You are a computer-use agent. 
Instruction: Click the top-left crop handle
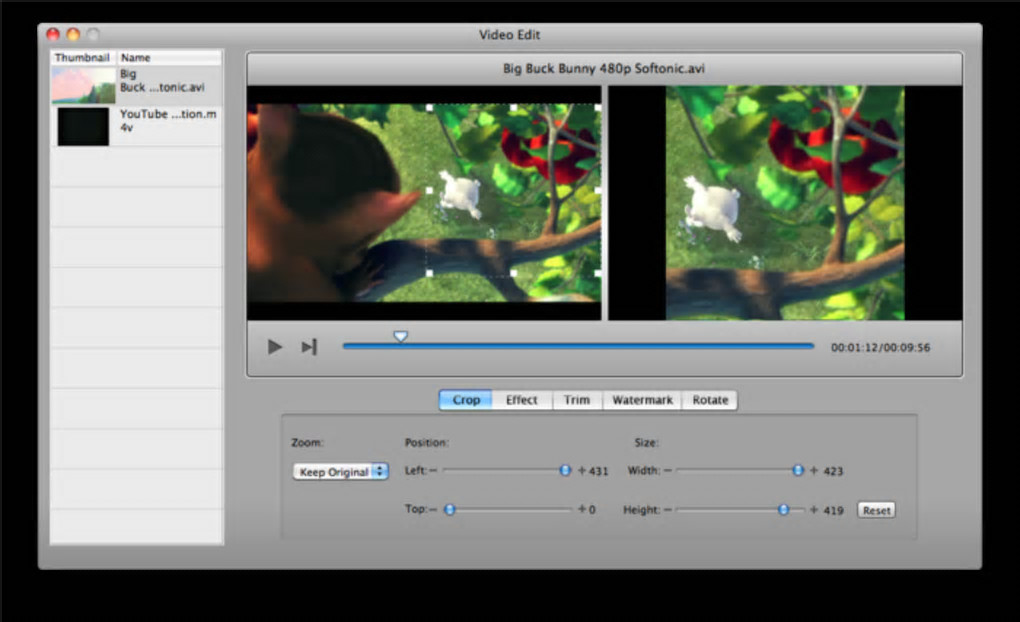click(x=429, y=108)
